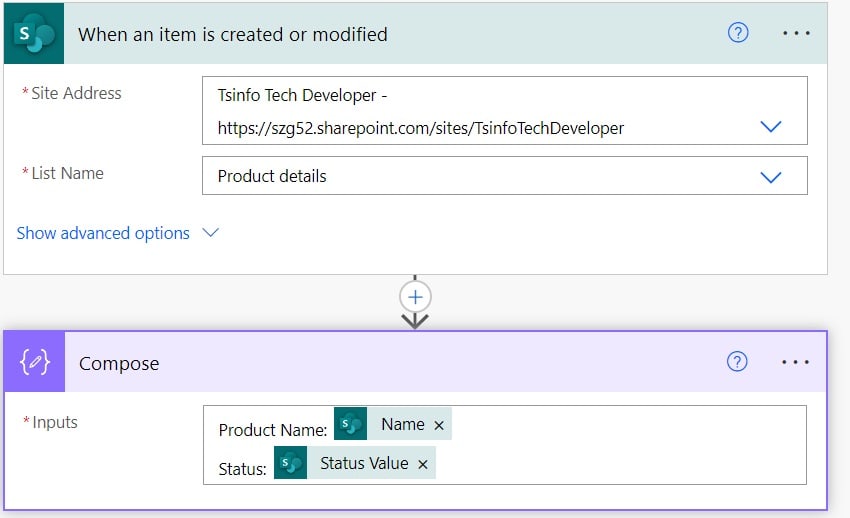
Task: Click the SharePoint trigger icon in header
Action: [x=34, y=34]
